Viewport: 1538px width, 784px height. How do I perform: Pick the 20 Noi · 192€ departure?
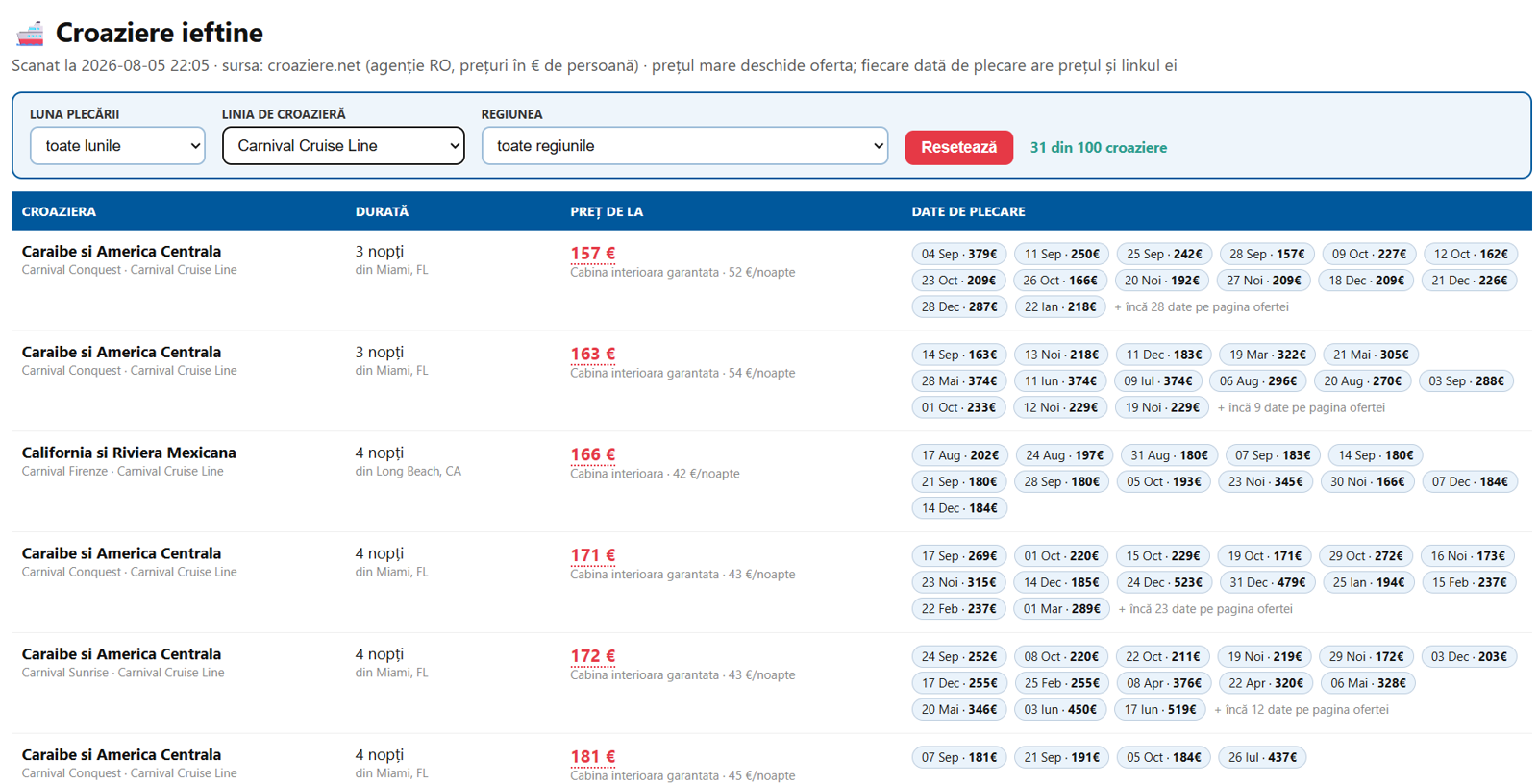(x=1162, y=281)
